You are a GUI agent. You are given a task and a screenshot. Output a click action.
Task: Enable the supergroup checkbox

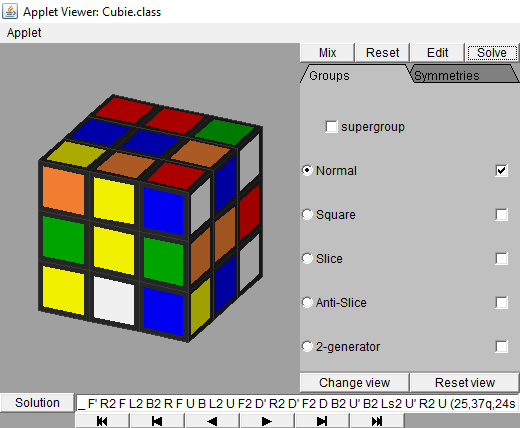click(x=331, y=127)
